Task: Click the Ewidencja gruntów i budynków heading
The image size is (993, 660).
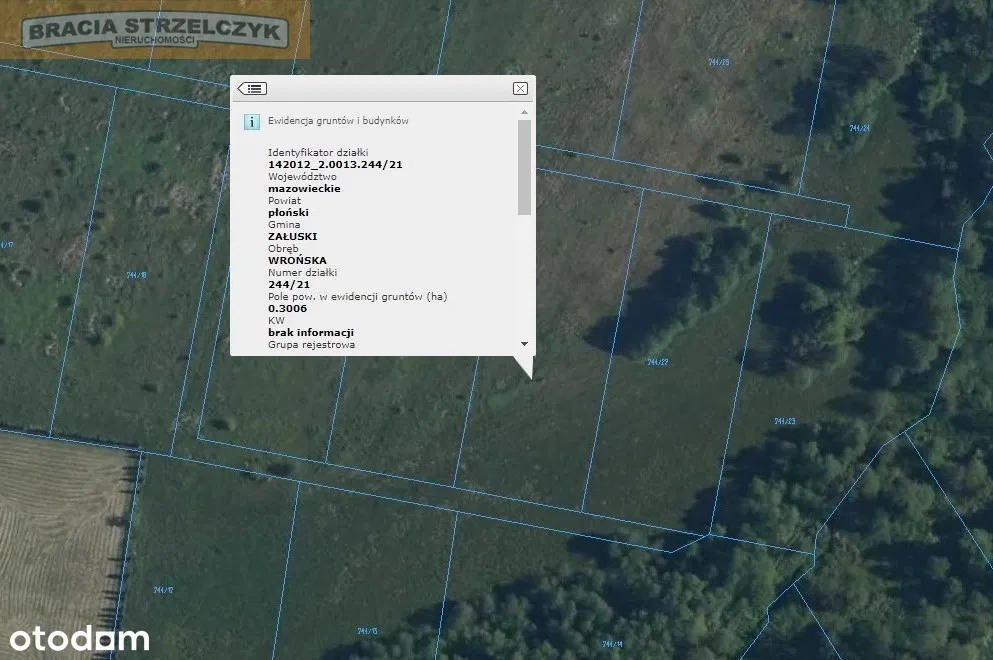Action: tap(338, 121)
